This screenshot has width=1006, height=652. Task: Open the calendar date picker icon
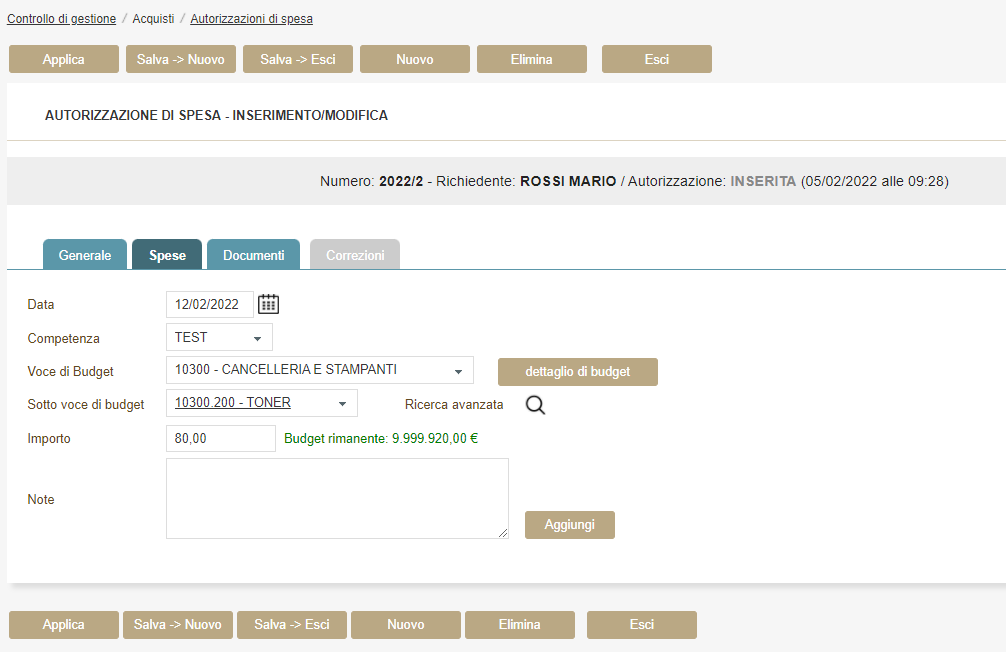[268, 304]
